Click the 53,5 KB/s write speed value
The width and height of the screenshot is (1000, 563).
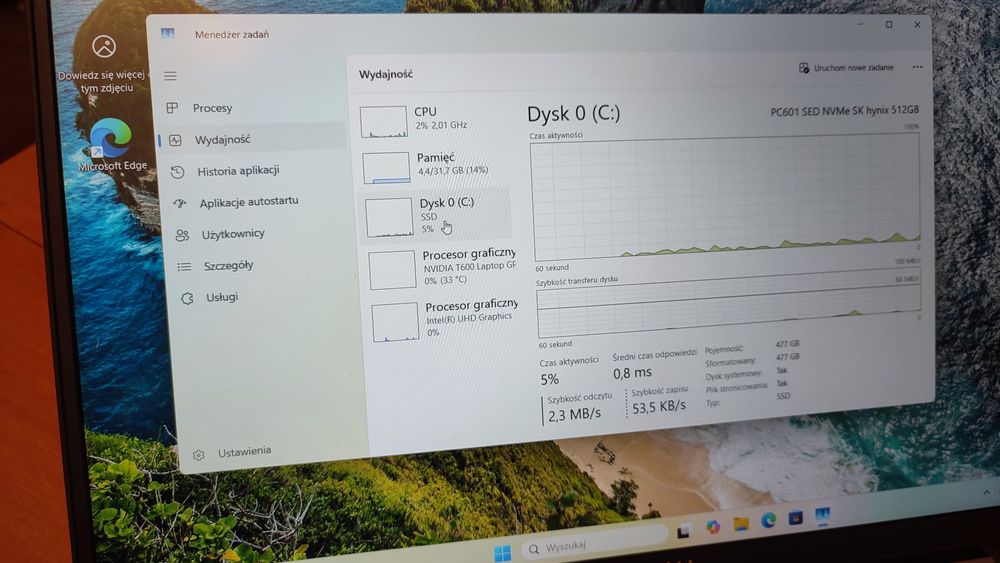pyautogui.click(x=659, y=406)
